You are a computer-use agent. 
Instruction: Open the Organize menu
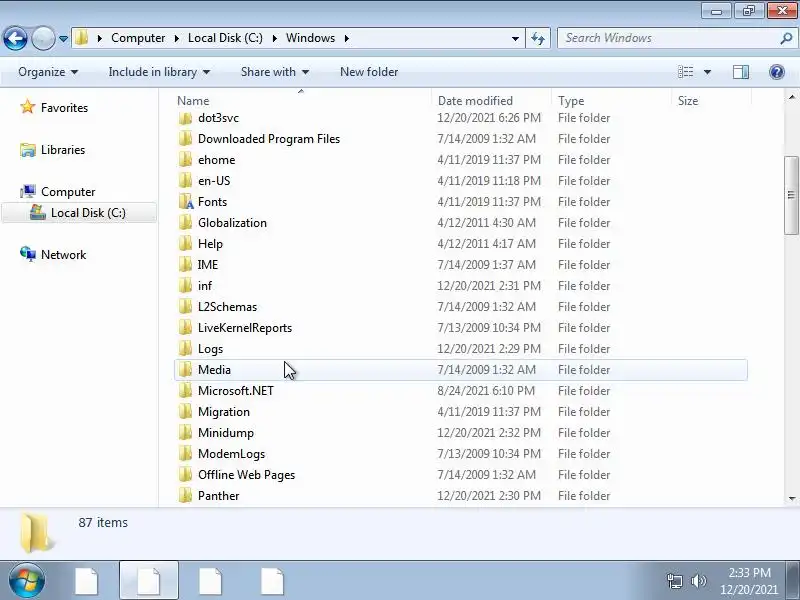click(x=48, y=72)
